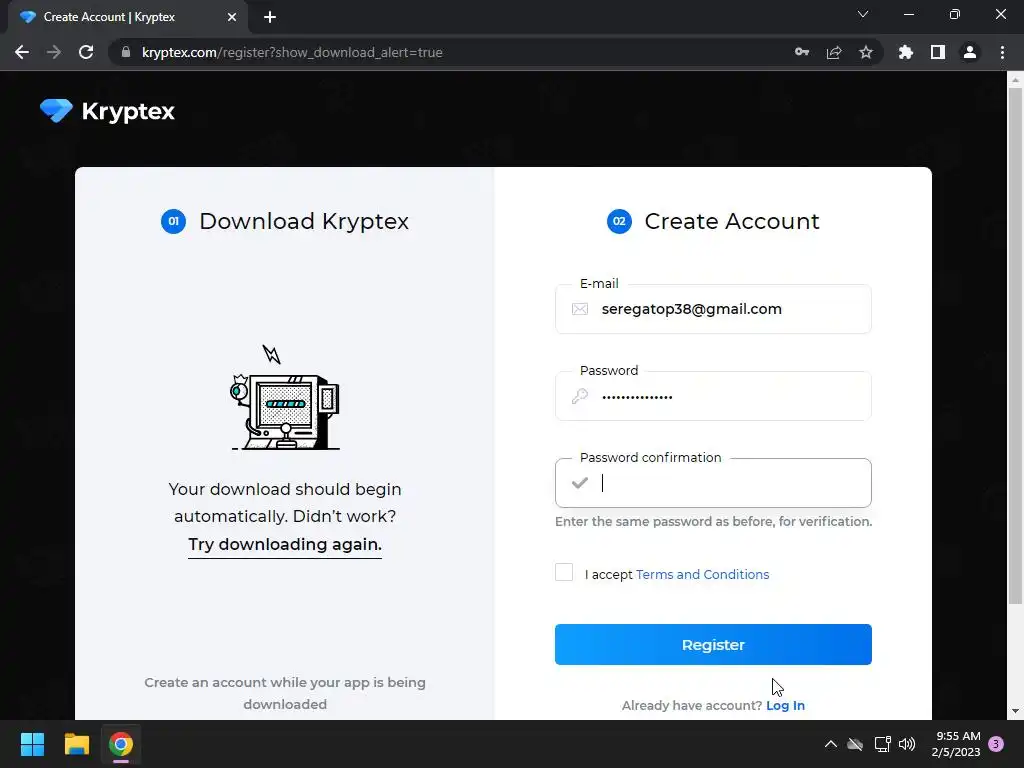Image resolution: width=1024 pixels, height=768 pixels.
Task: View site info via padlock icon
Action: click(126, 52)
